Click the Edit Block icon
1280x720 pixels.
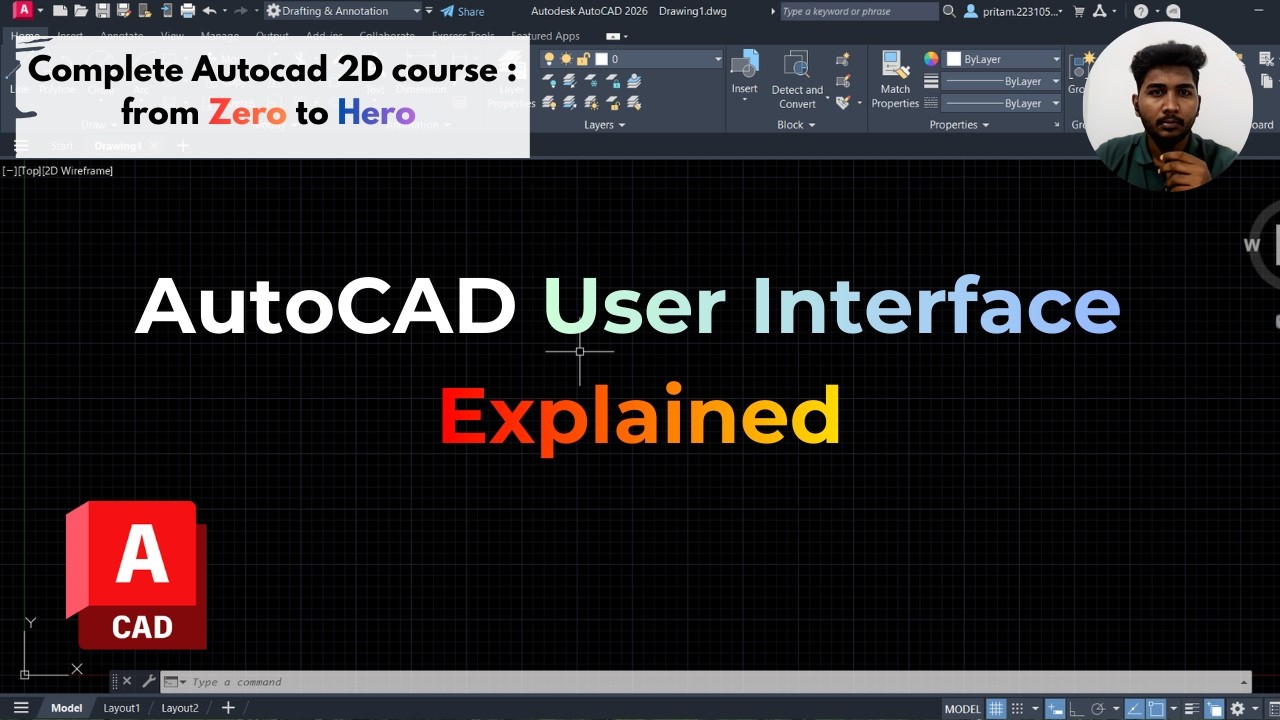[x=843, y=81]
